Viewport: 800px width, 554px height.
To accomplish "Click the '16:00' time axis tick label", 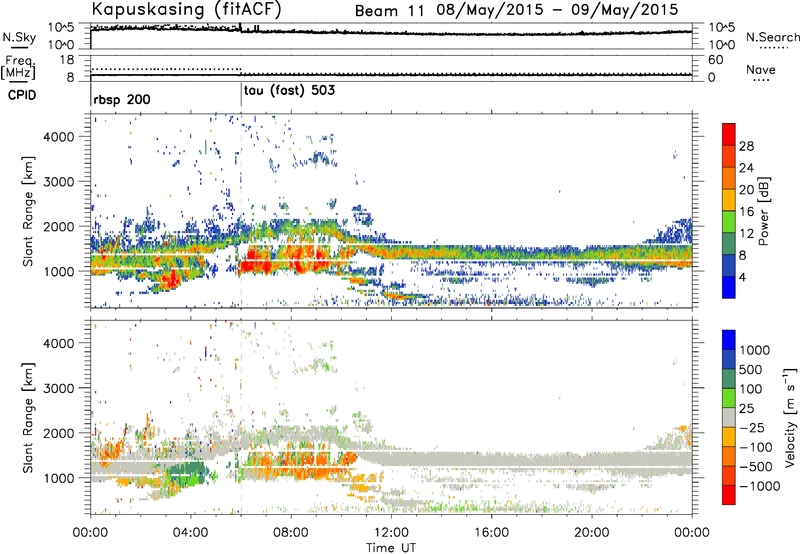I will [x=491, y=533].
